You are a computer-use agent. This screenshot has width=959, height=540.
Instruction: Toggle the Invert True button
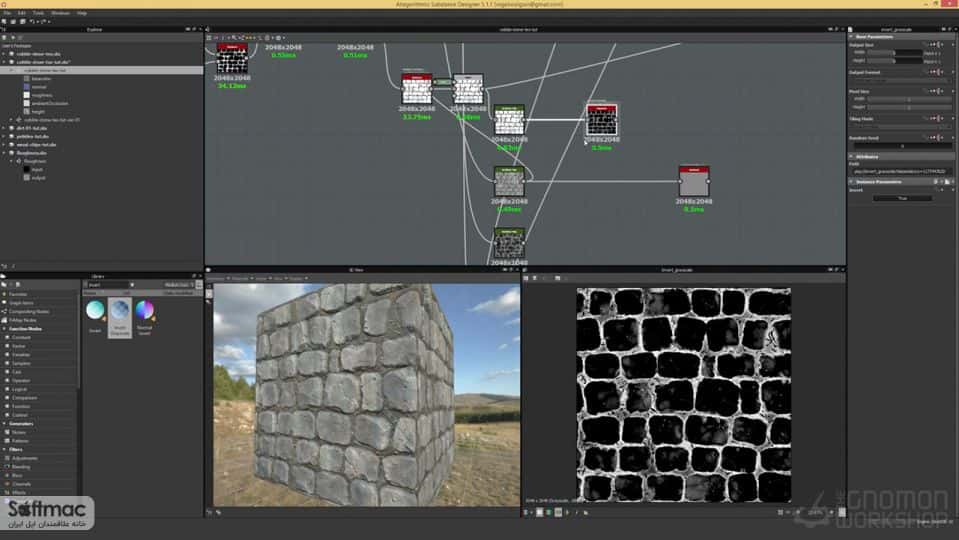(902, 198)
